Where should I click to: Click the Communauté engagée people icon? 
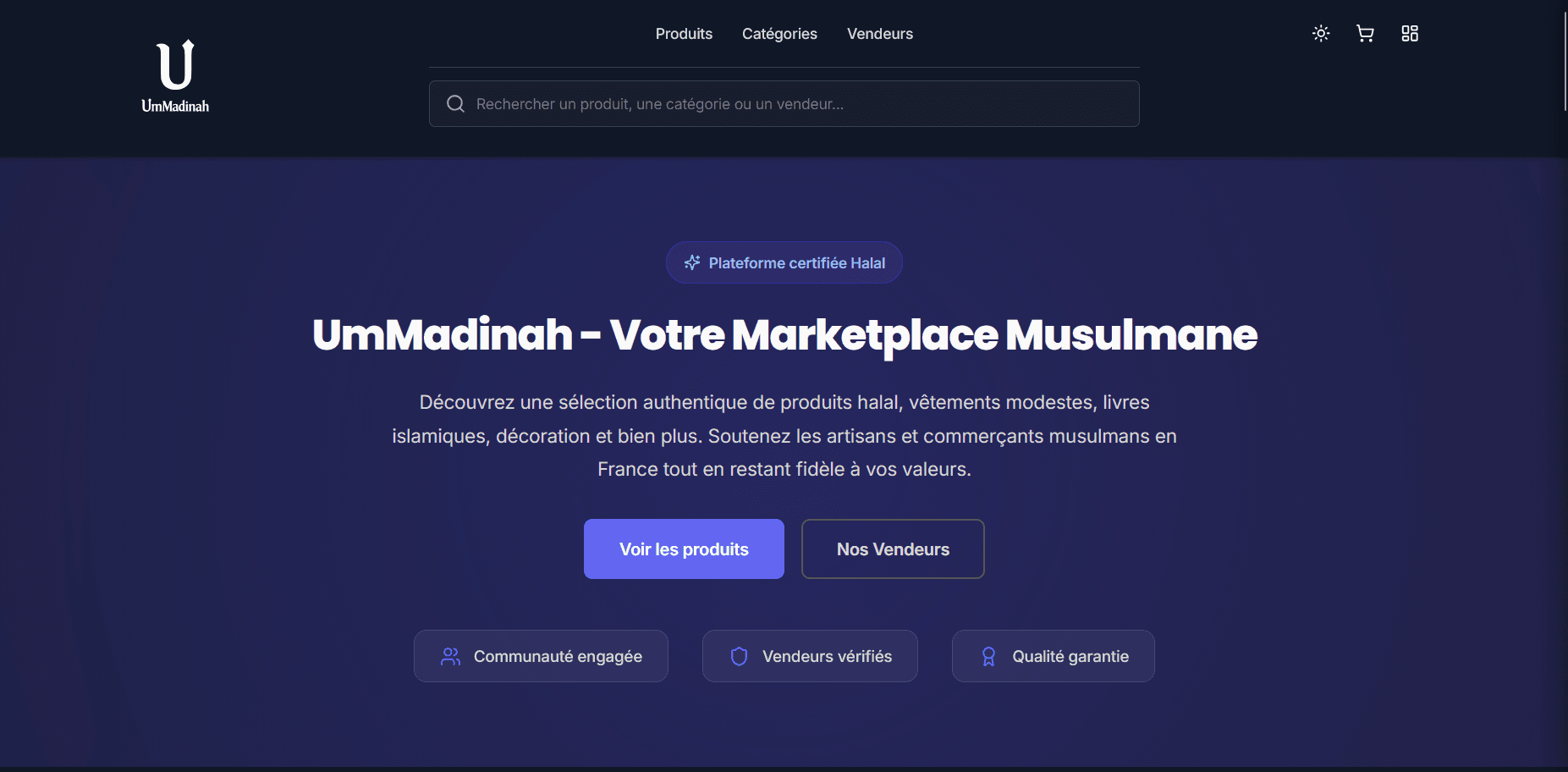[450, 657]
